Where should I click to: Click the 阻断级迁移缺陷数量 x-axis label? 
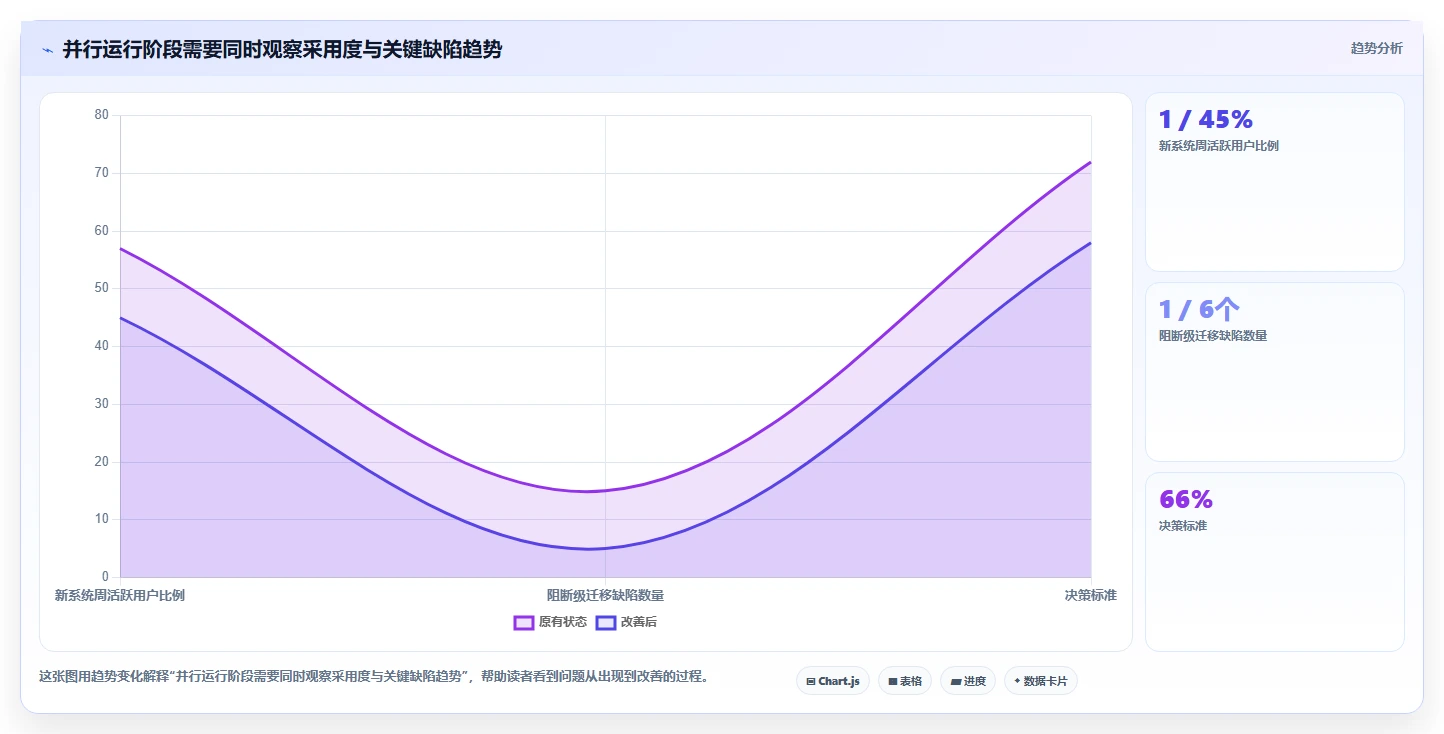pyautogui.click(x=605, y=595)
